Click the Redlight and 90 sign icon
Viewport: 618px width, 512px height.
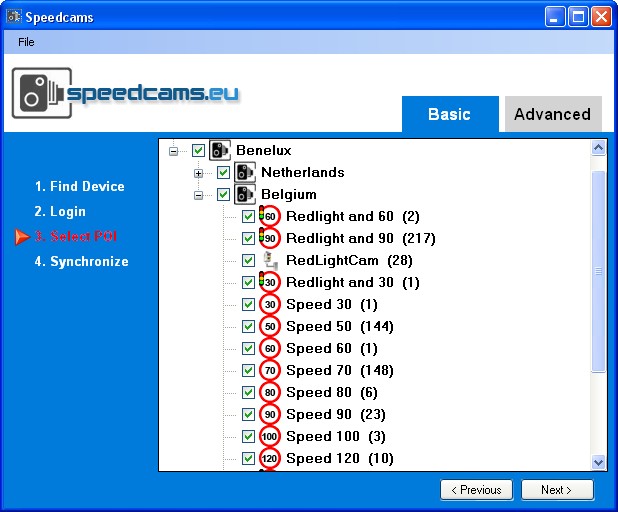[x=269, y=238]
